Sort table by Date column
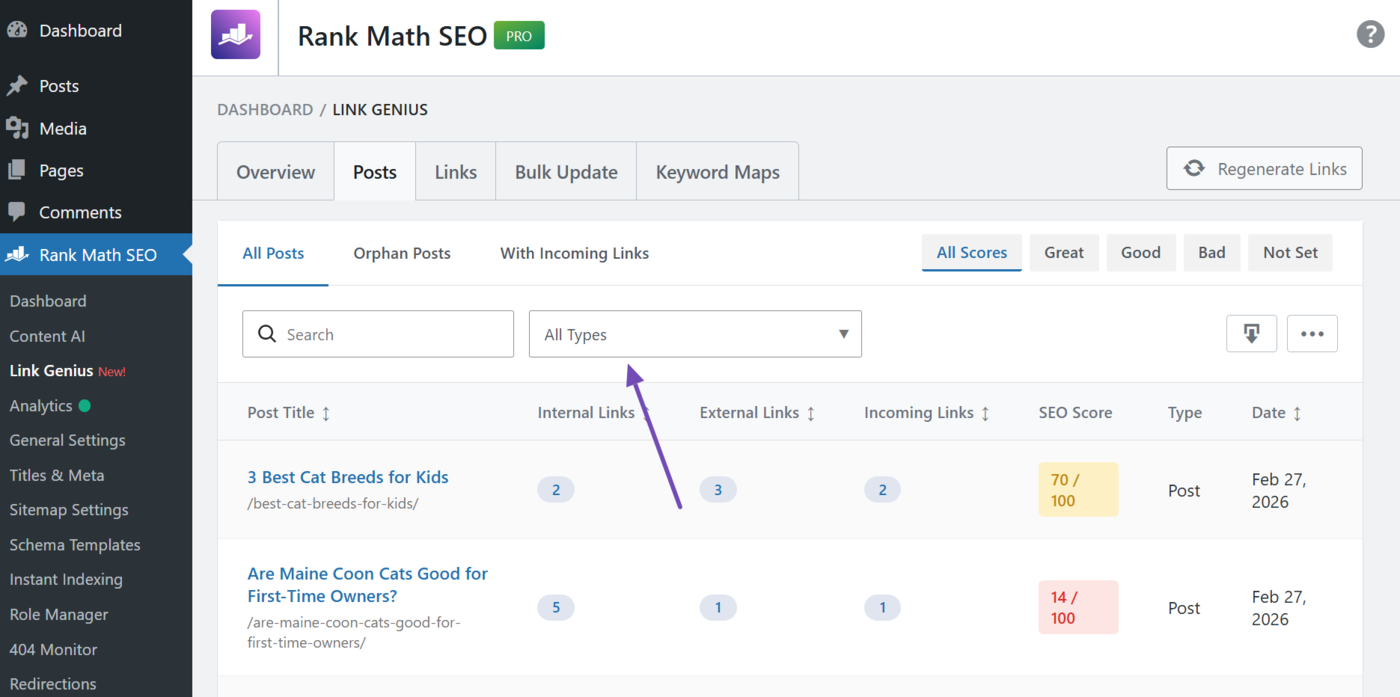This screenshot has width=1400, height=697. [x=1297, y=413]
